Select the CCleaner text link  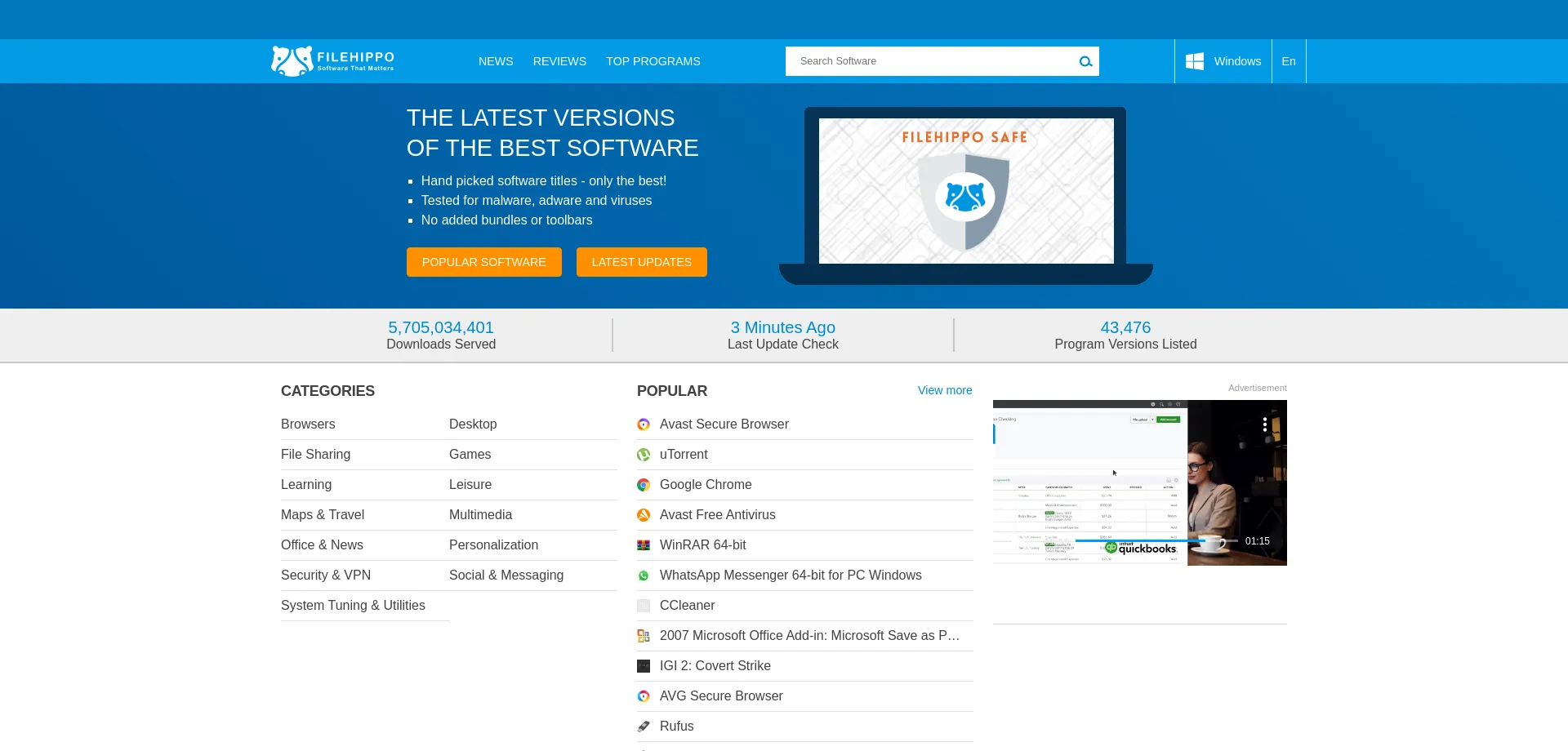pos(687,606)
